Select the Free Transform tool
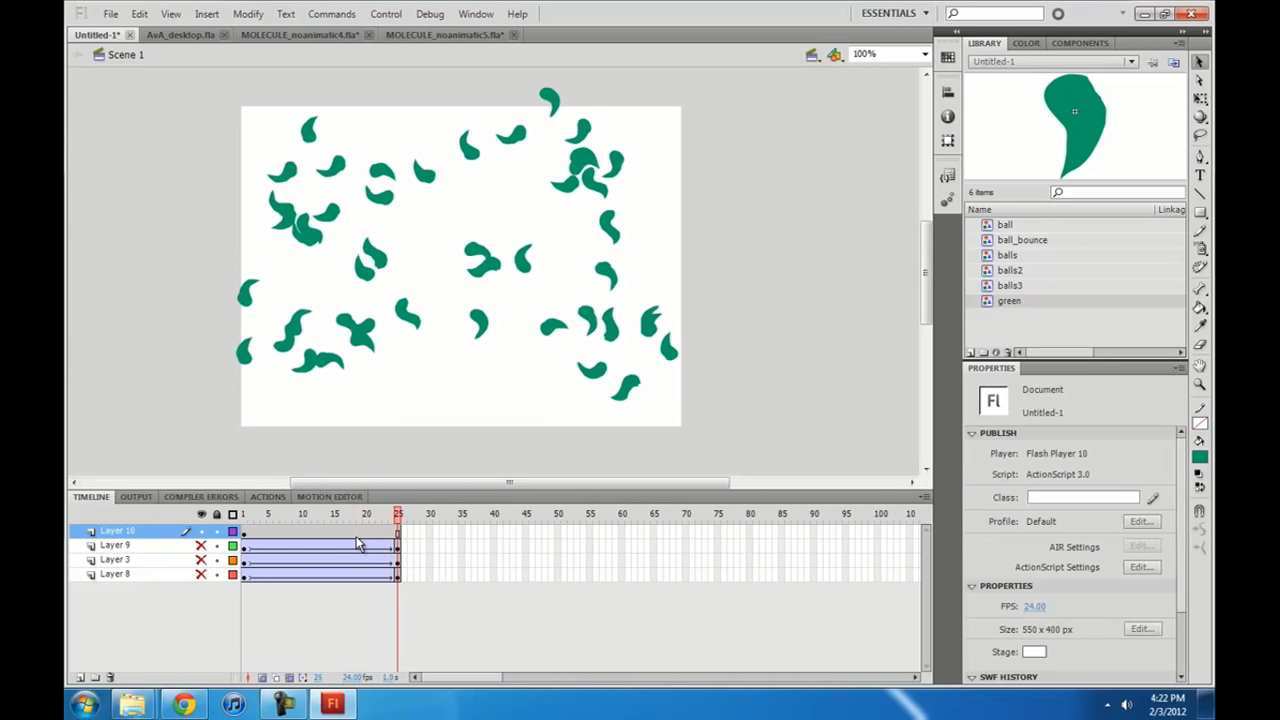 coord(1200,99)
